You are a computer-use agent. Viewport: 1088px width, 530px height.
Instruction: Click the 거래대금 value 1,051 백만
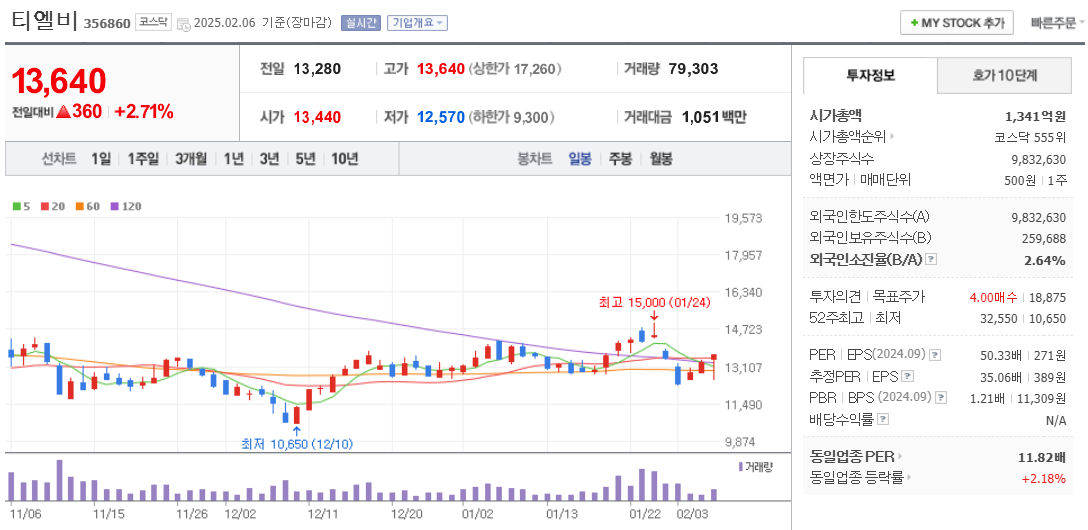pyautogui.click(x=715, y=117)
